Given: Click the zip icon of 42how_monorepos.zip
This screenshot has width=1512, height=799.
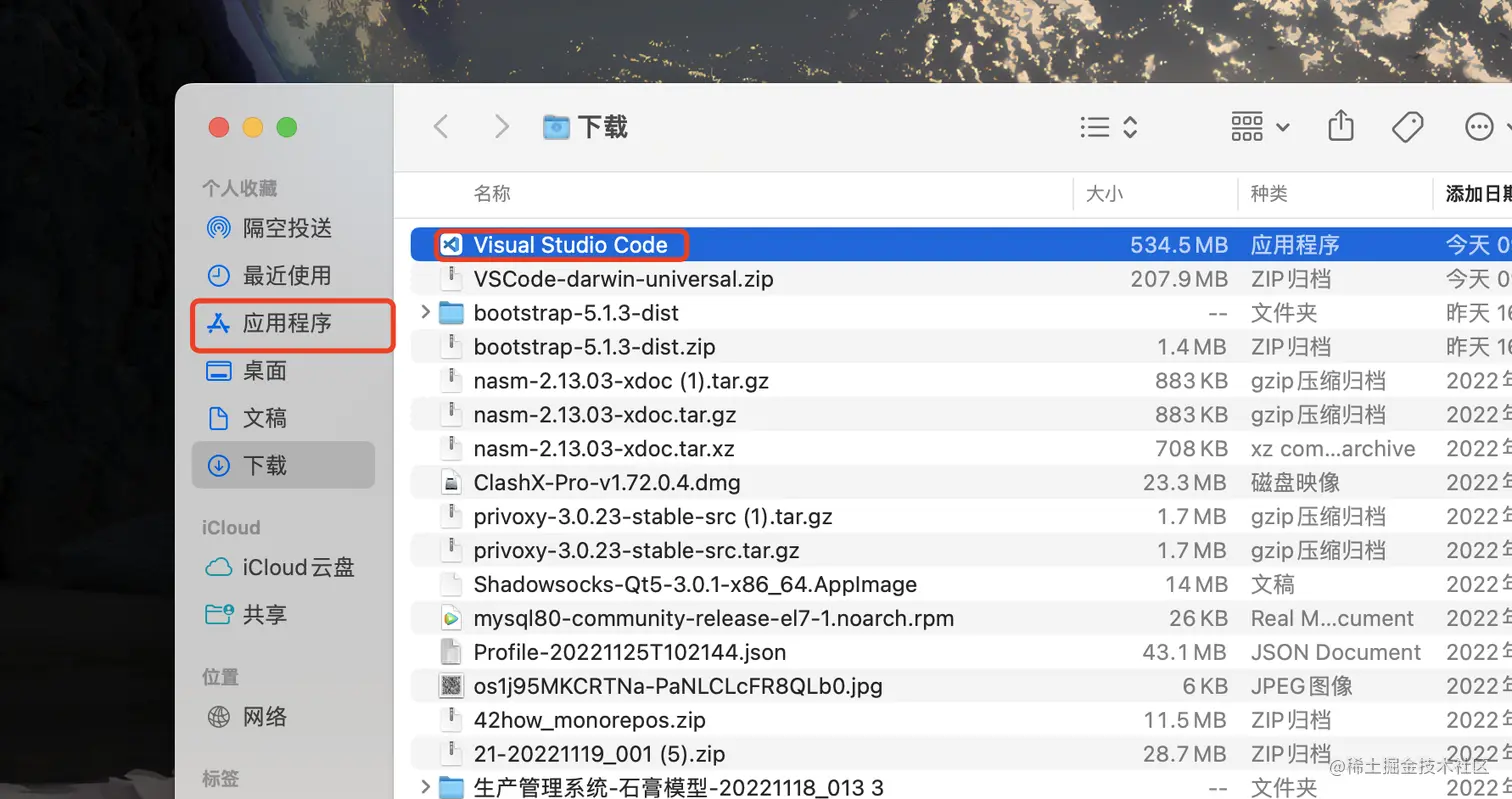Looking at the screenshot, I should tap(452, 720).
